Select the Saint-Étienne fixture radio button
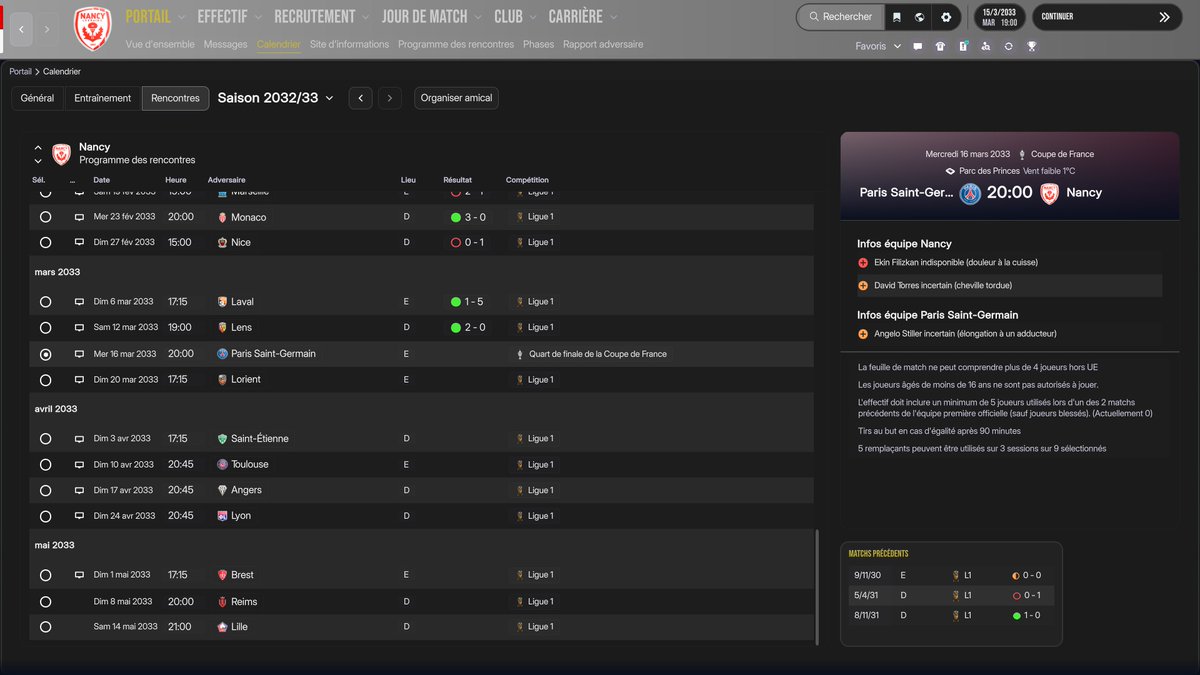 [x=46, y=439]
